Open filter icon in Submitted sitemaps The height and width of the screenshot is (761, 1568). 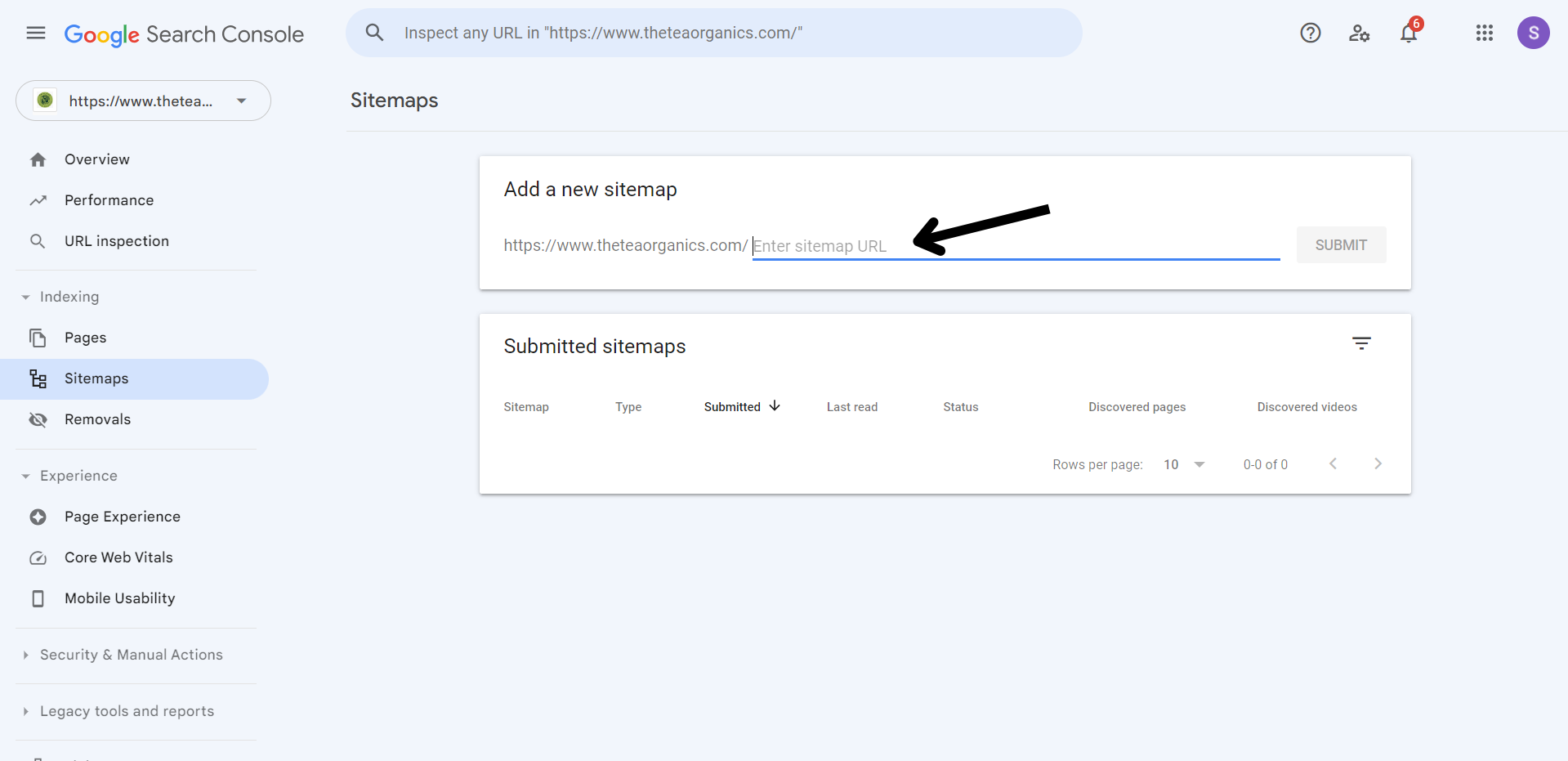(x=1360, y=344)
